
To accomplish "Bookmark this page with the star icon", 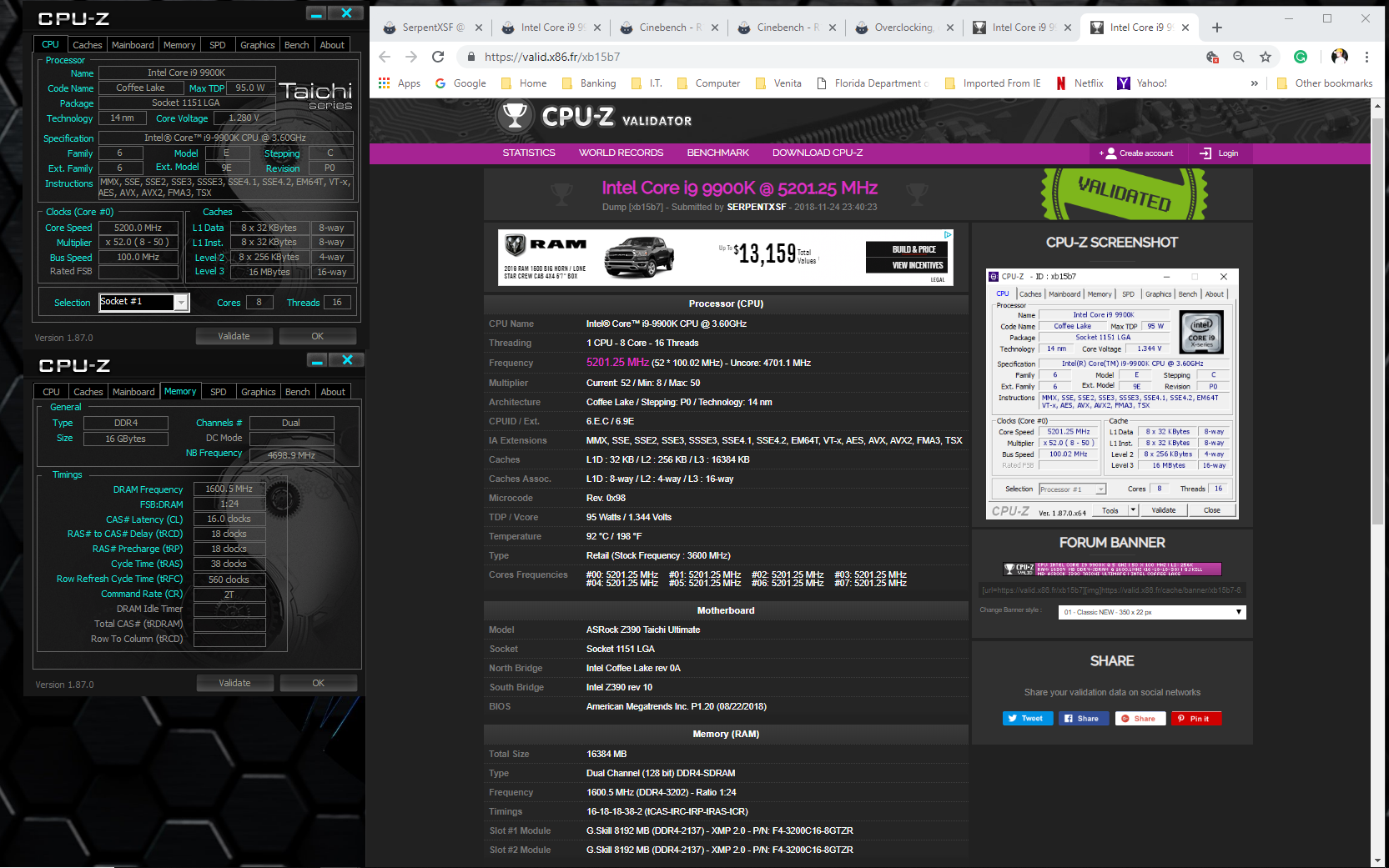I will (x=1266, y=57).
